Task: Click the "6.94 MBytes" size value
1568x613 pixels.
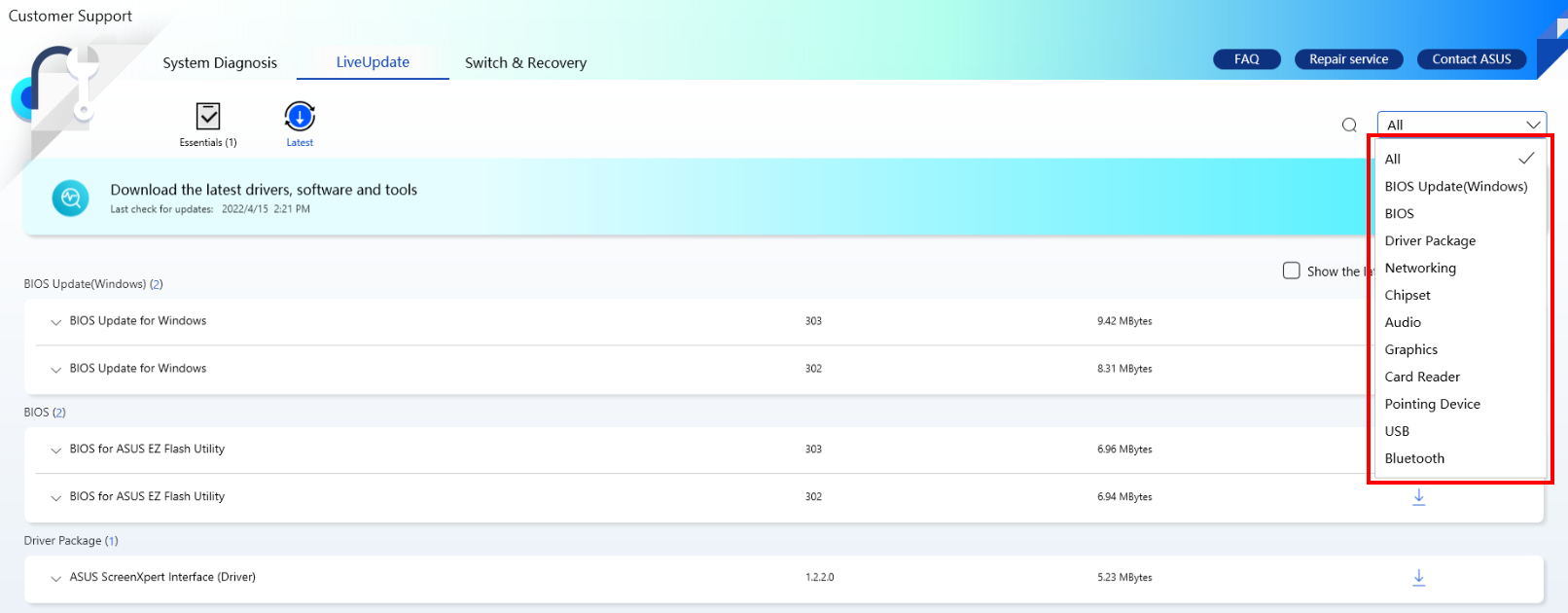Action: tap(1124, 497)
